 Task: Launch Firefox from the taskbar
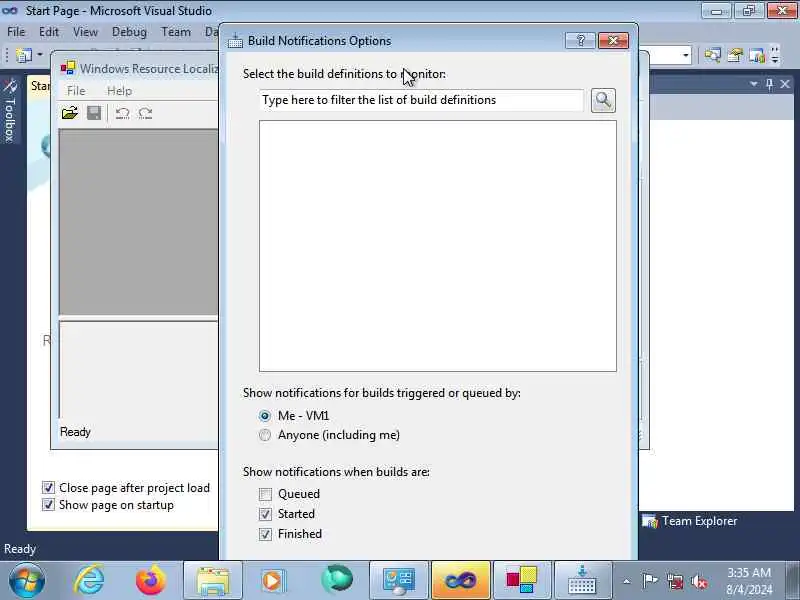tap(151, 581)
